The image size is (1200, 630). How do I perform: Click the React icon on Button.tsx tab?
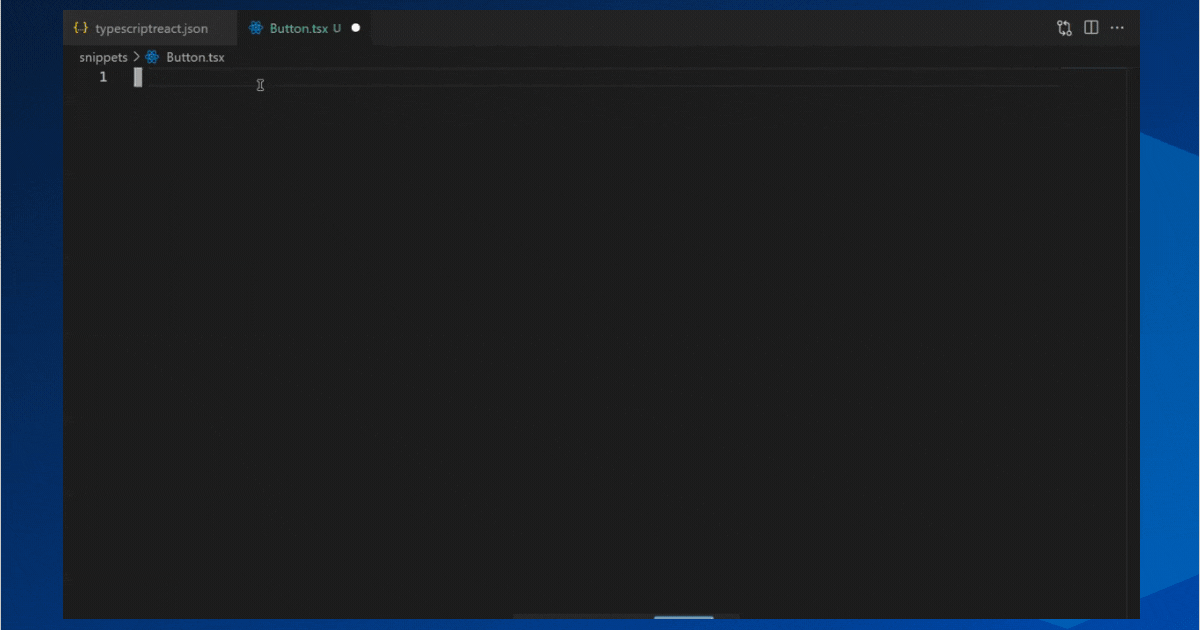pos(257,28)
